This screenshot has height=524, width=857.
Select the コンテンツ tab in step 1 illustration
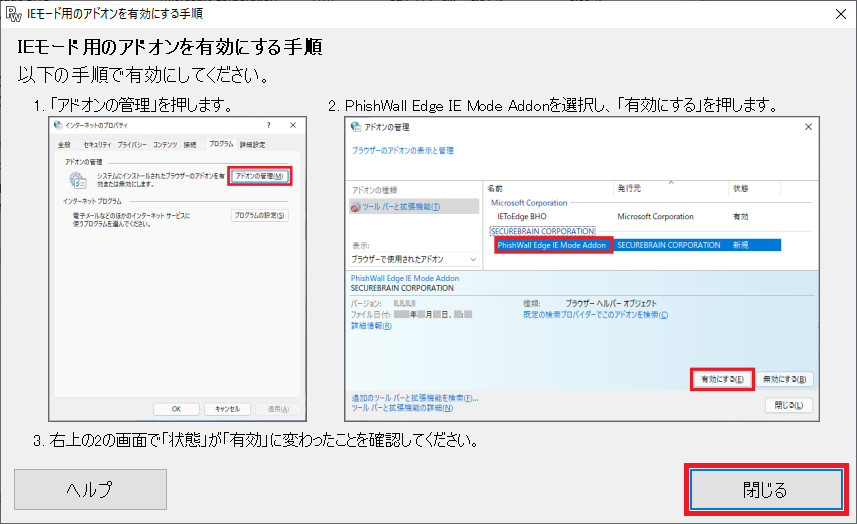[x=165, y=145]
